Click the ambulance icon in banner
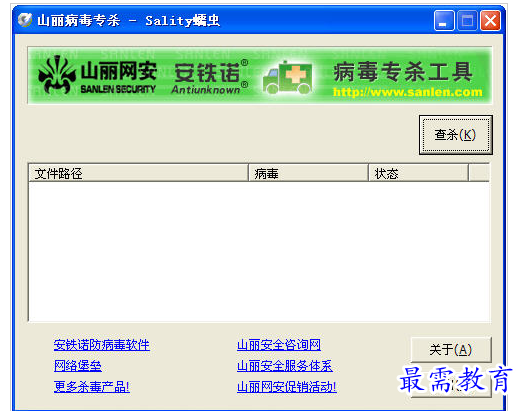 pyautogui.click(x=288, y=78)
